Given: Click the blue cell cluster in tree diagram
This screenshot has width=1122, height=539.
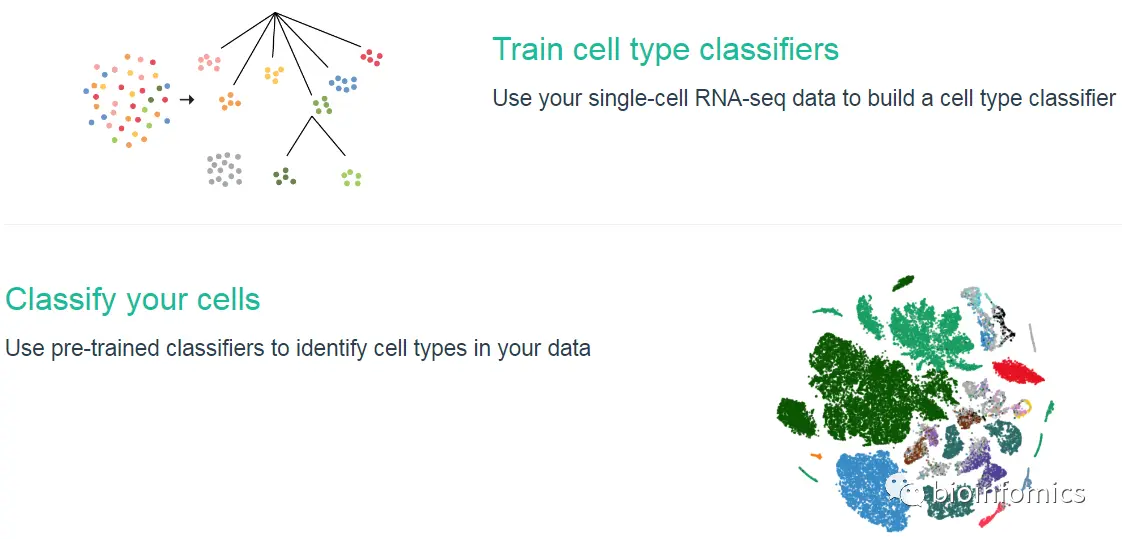Looking at the screenshot, I should tap(343, 83).
